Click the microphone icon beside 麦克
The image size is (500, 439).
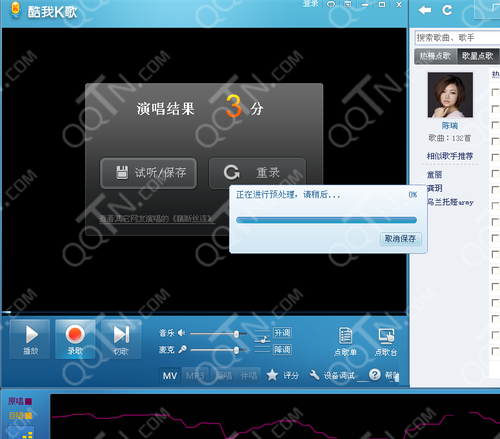[x=182, y=349]
